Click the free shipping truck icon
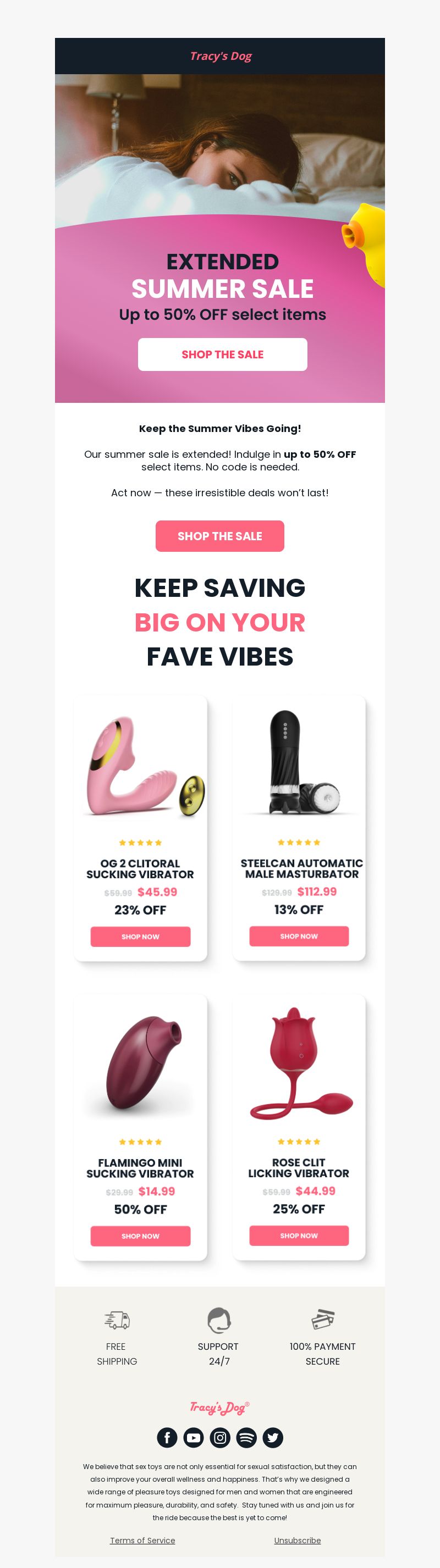The image size is (440, 1568). click(117, 1320)
